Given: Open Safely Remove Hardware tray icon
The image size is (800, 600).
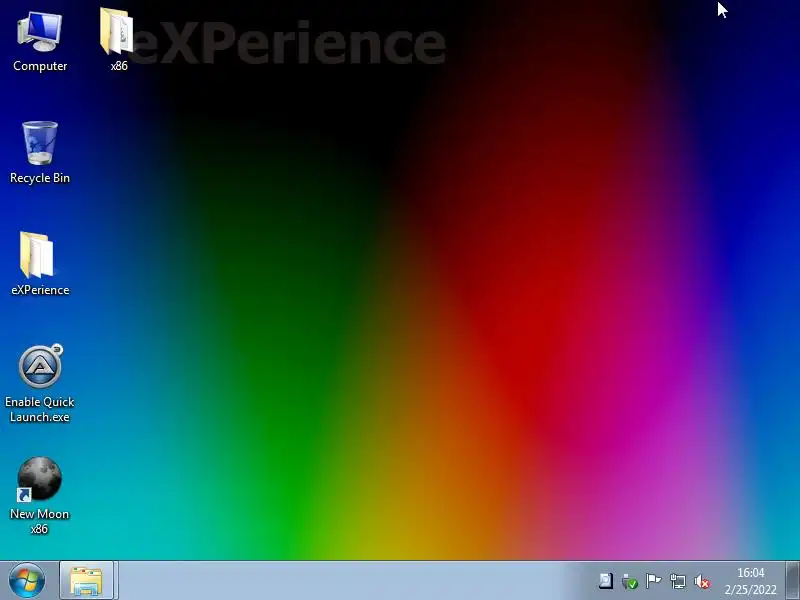Looking at the screenshot, I should pyautogui.click(x=630, y=581).
